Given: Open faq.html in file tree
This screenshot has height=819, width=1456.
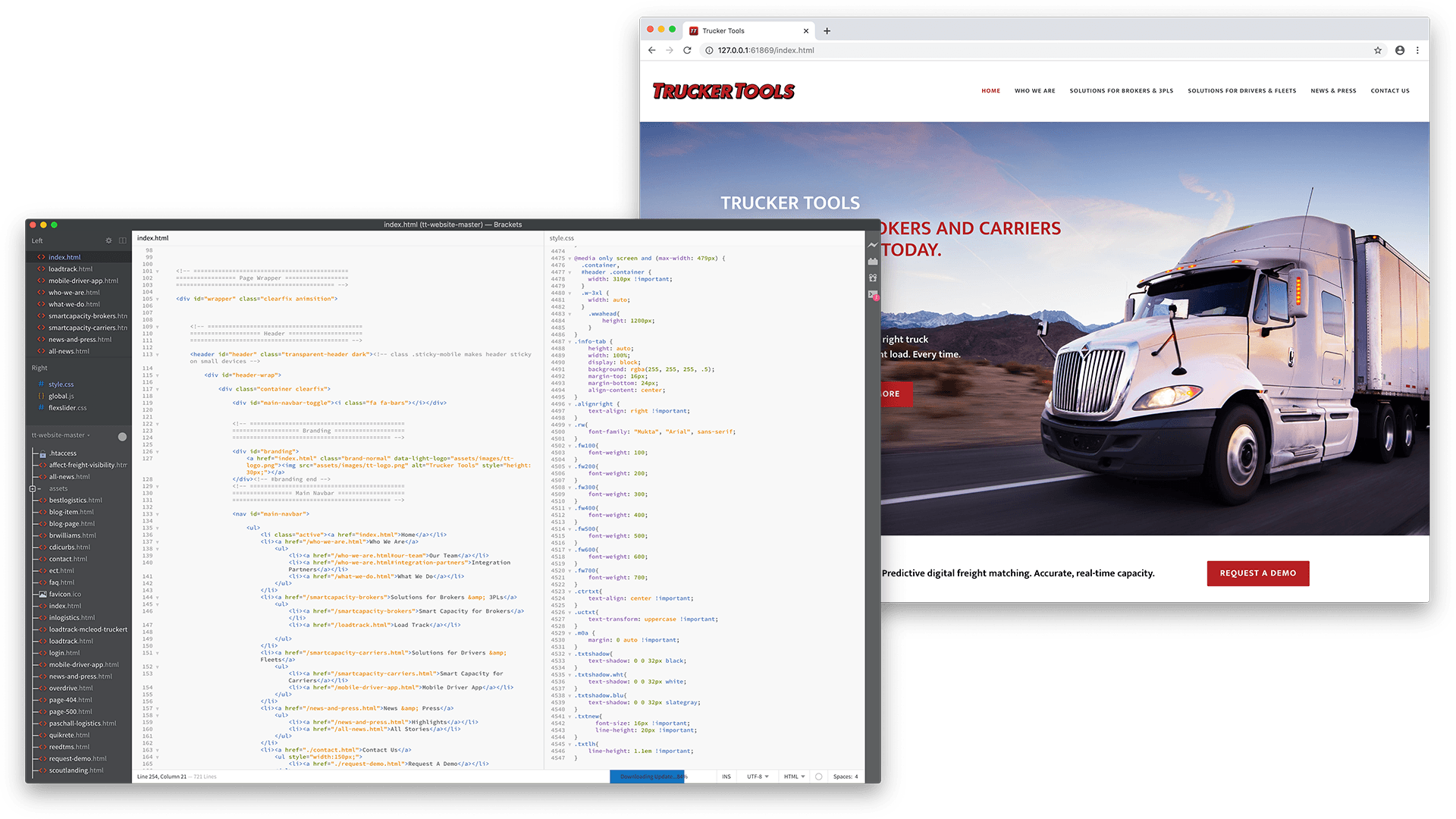Looking at the screenshot, I should [61, 582].
